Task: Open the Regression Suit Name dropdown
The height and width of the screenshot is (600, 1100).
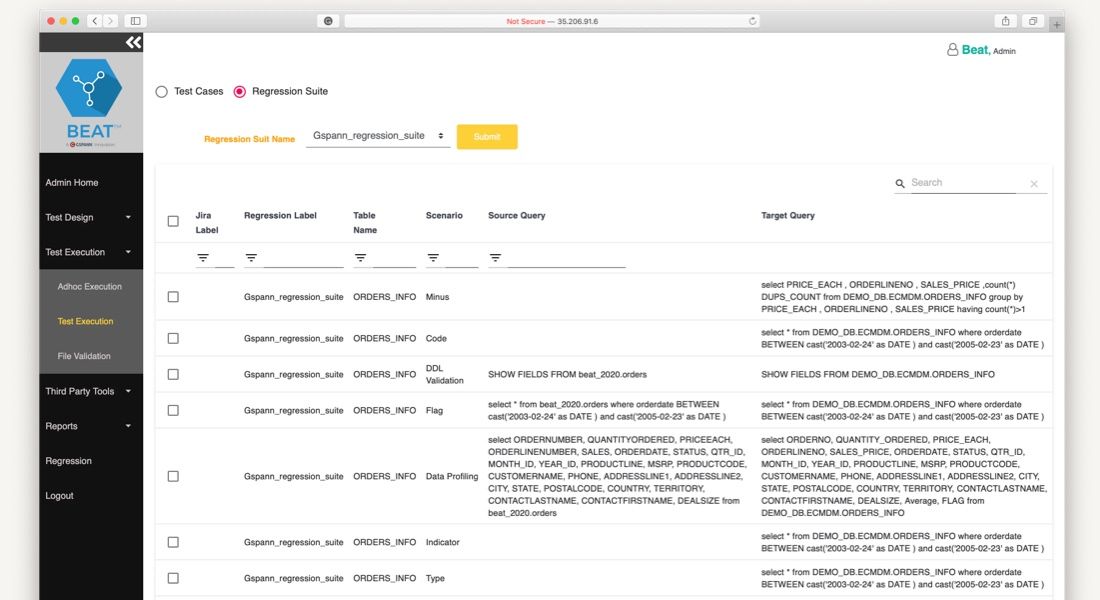Action: [x=378, y=136]
